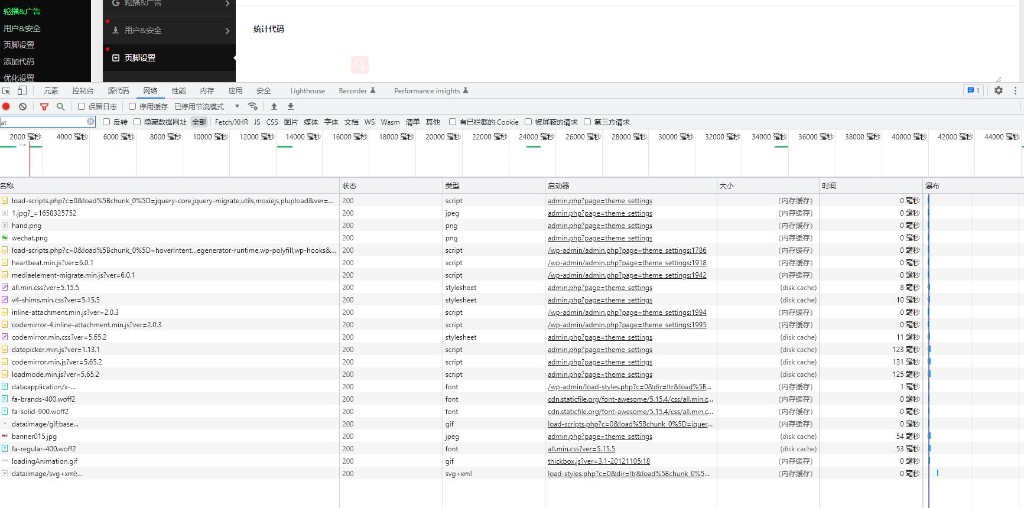Toggle the red filter funnel icon

pos(44,106)
